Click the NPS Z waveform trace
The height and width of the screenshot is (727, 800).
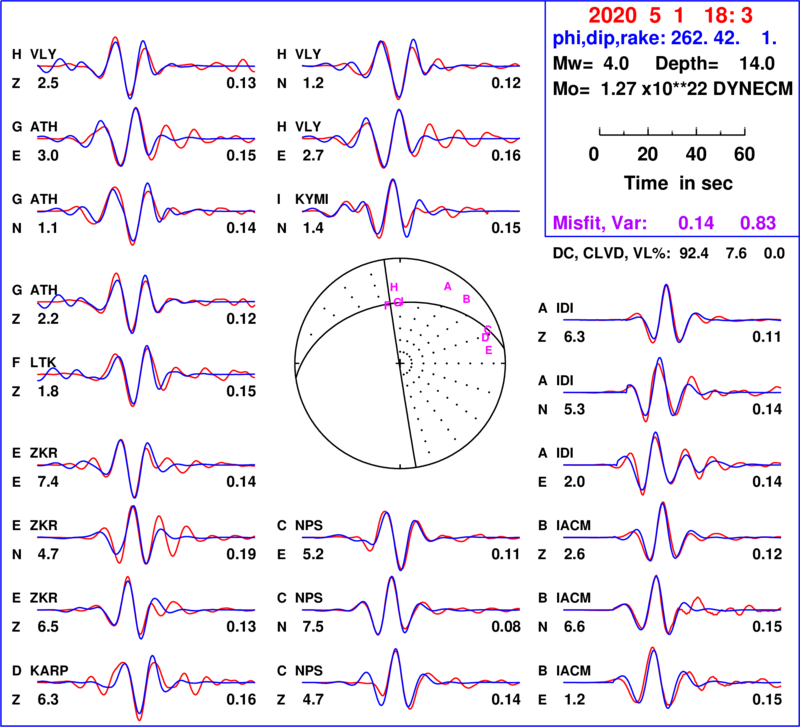(x=412, y=681)
